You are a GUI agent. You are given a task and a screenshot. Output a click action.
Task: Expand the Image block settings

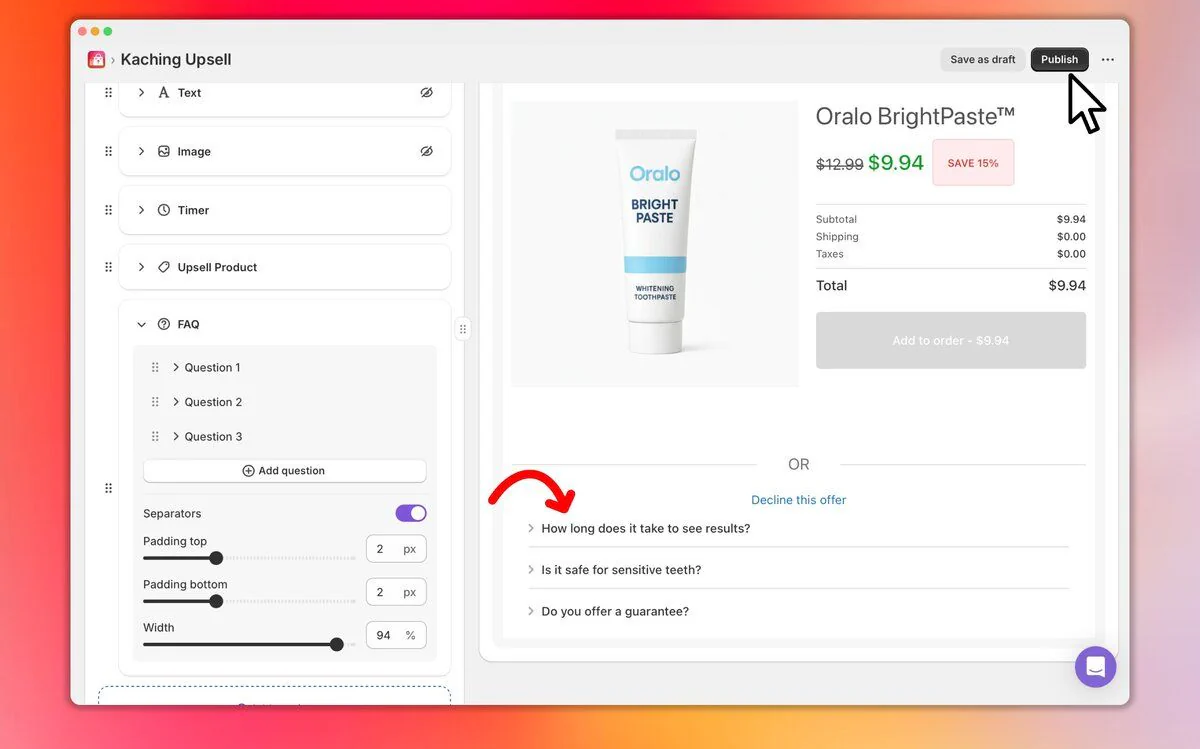click(141, 151)
